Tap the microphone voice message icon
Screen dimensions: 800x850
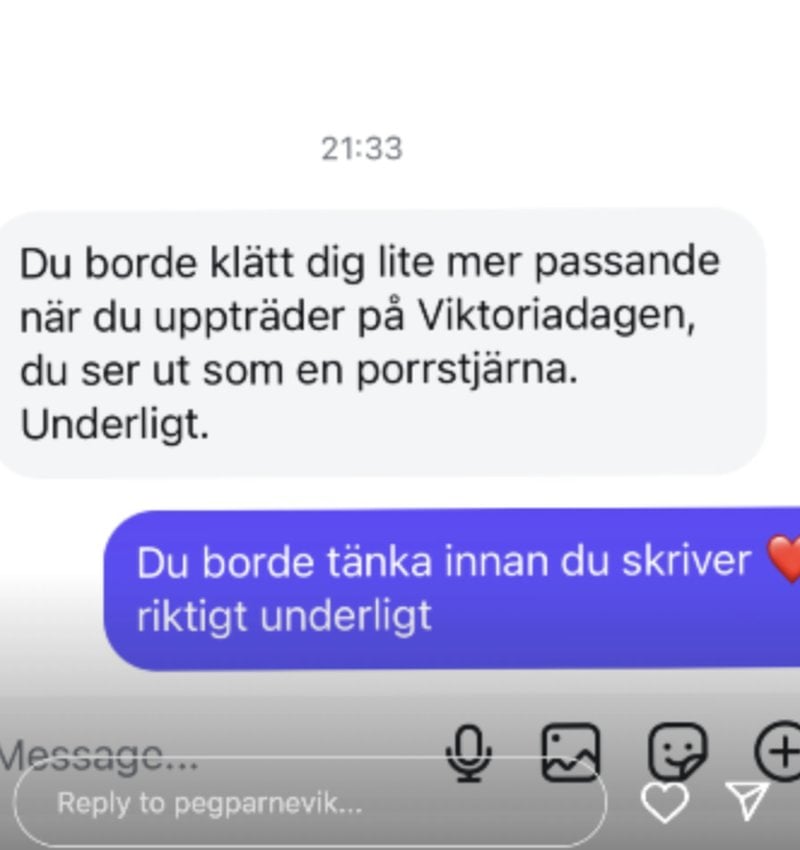pyautogui.click(x=469, y=753)
